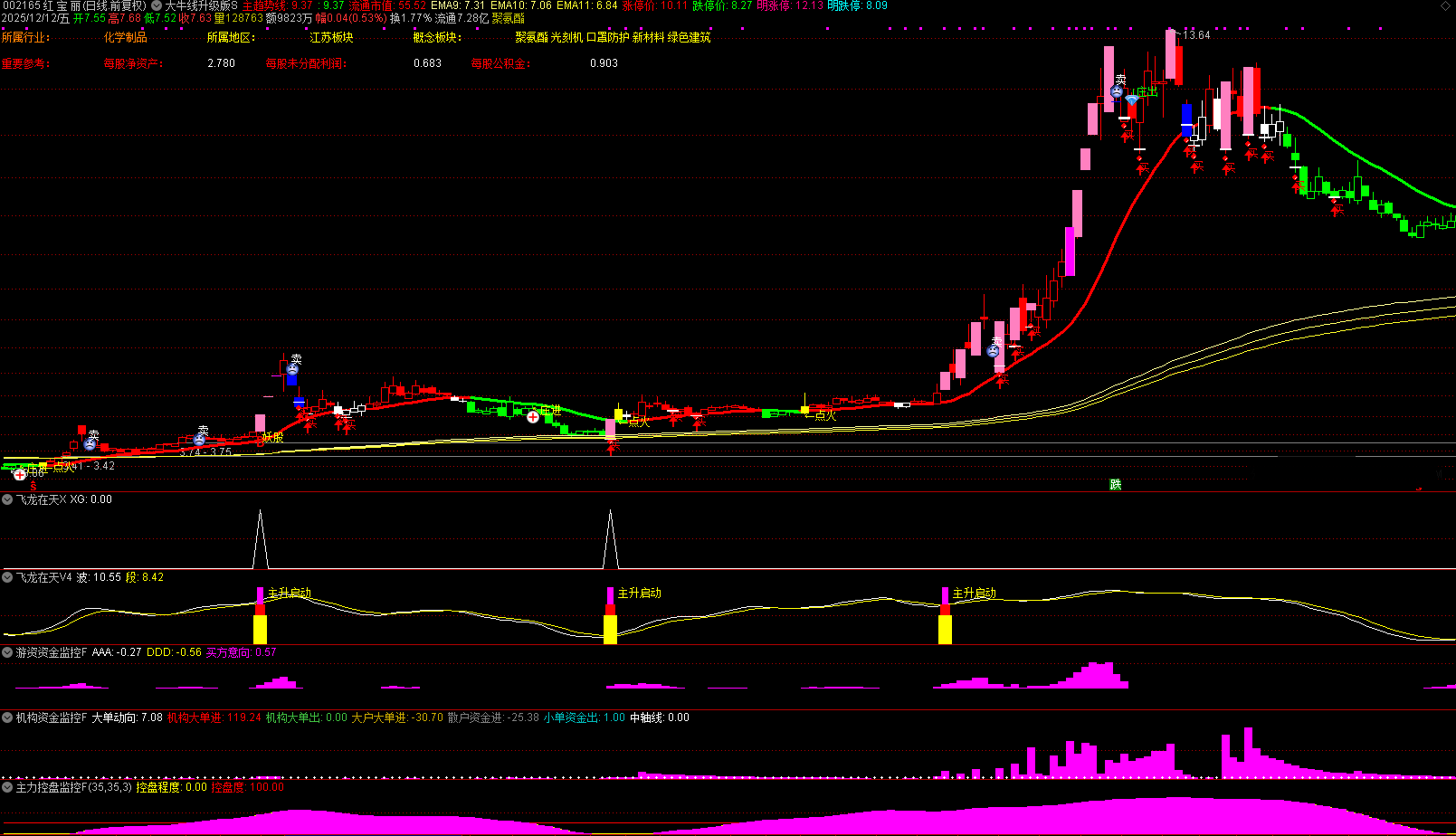Open the 主力控盘监控F indicator dropdown
Viewport: 1456px width, 836px height.
click(7, 787)
